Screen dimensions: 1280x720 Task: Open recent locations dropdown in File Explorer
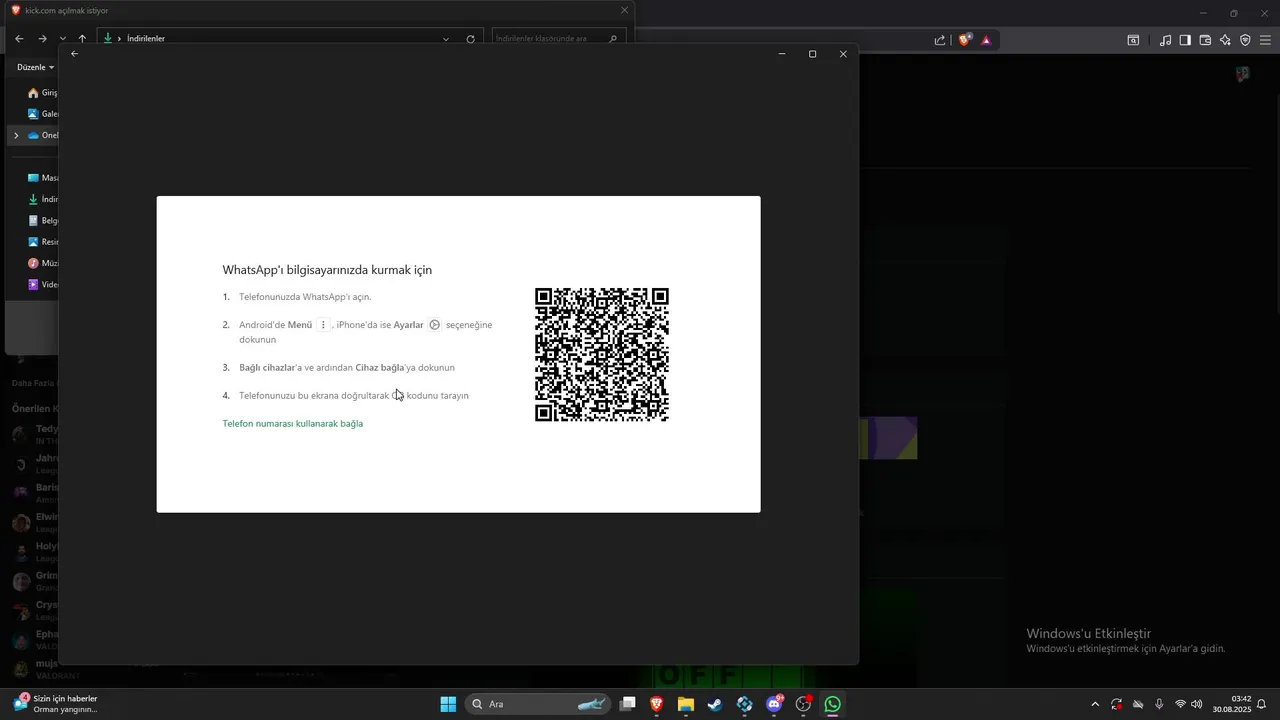tap(62, 39)
